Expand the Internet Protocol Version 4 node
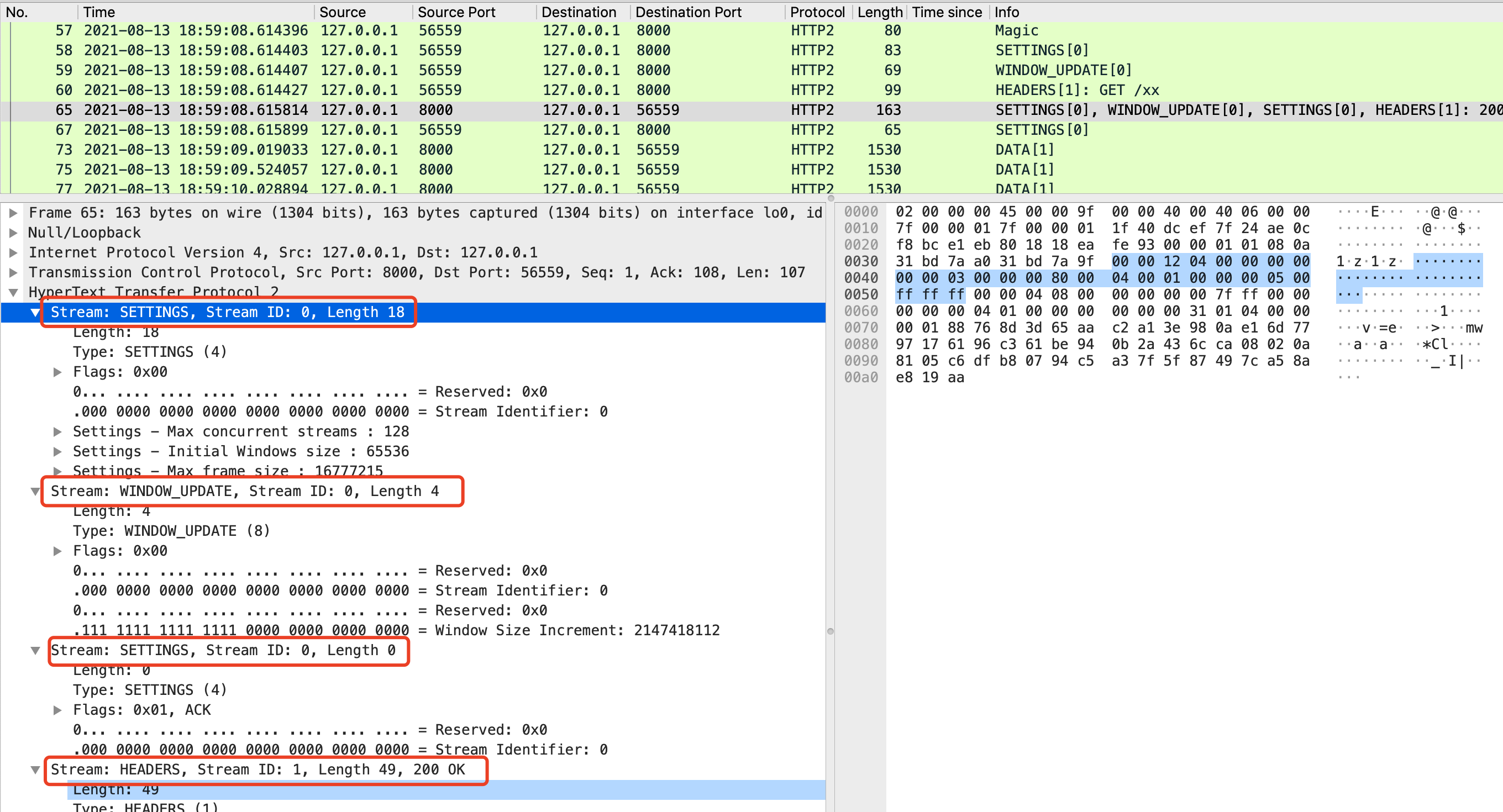1503x812 pixels. point(13,252)
